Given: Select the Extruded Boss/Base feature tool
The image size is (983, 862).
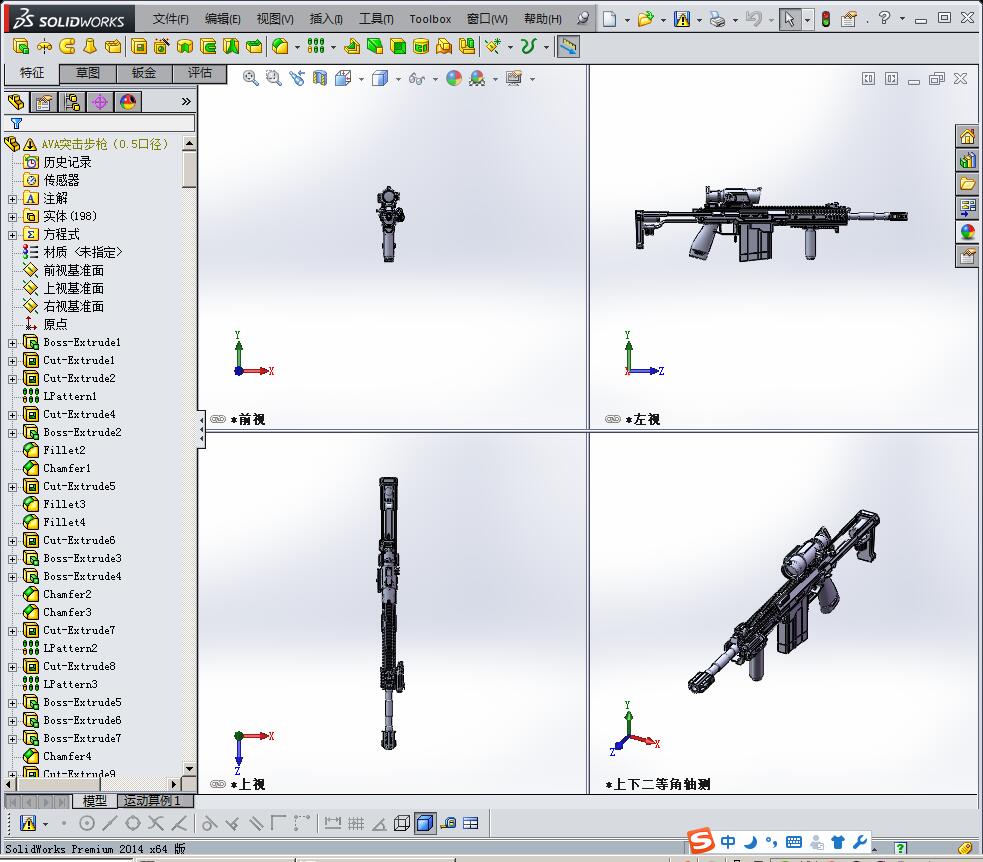Looking at the screenshot, I should 21,46.
